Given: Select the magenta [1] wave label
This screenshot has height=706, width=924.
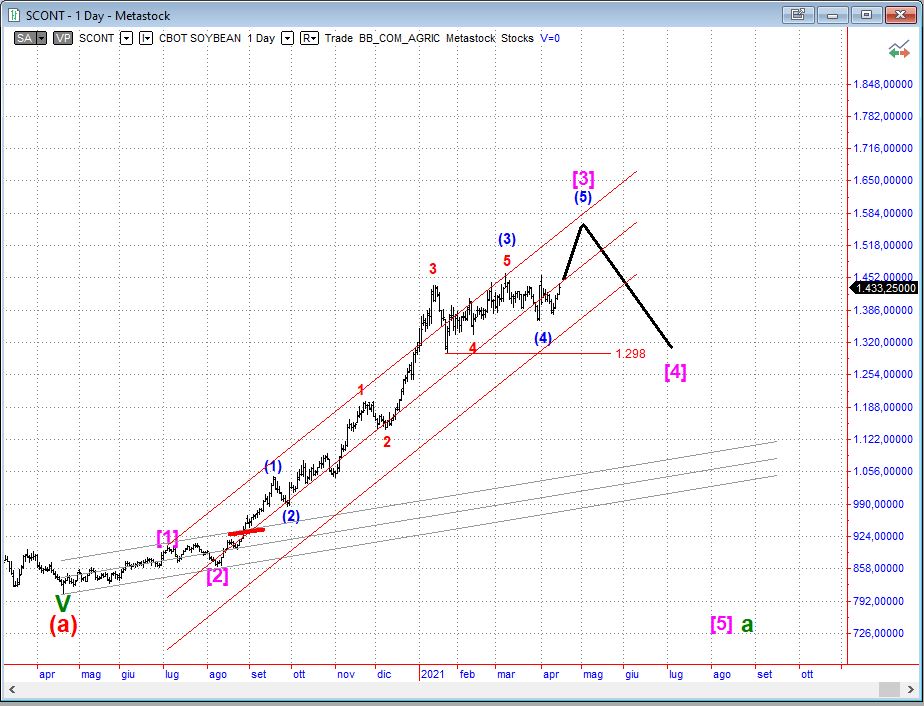Looking at the screenshot, I should pyautogui.click(x=167, y=537).
